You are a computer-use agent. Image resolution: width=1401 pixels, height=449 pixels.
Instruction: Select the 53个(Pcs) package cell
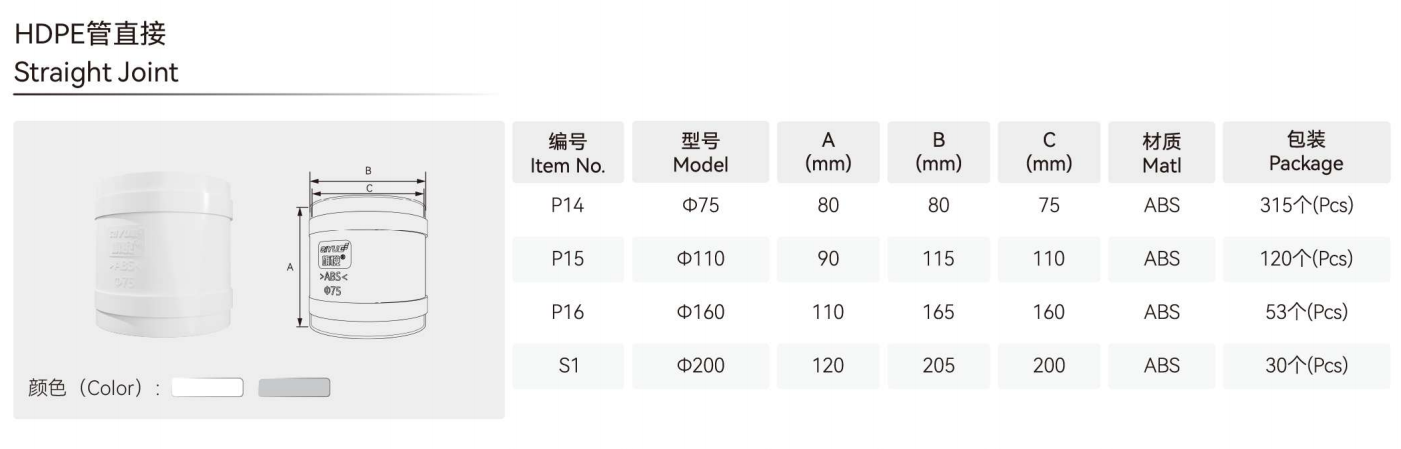[1306, 312]
